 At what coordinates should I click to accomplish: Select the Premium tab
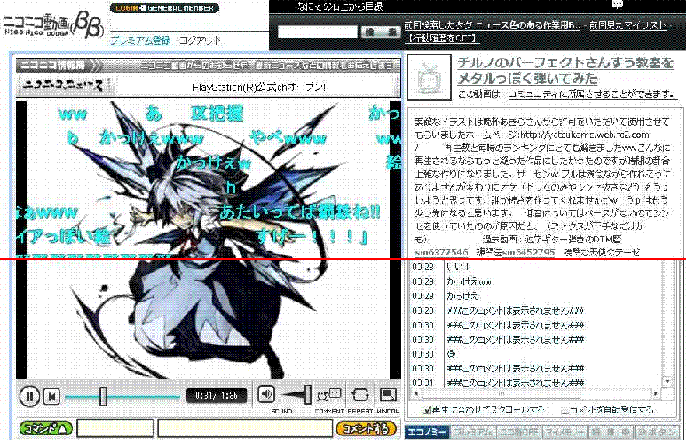(x=473, y=432)
